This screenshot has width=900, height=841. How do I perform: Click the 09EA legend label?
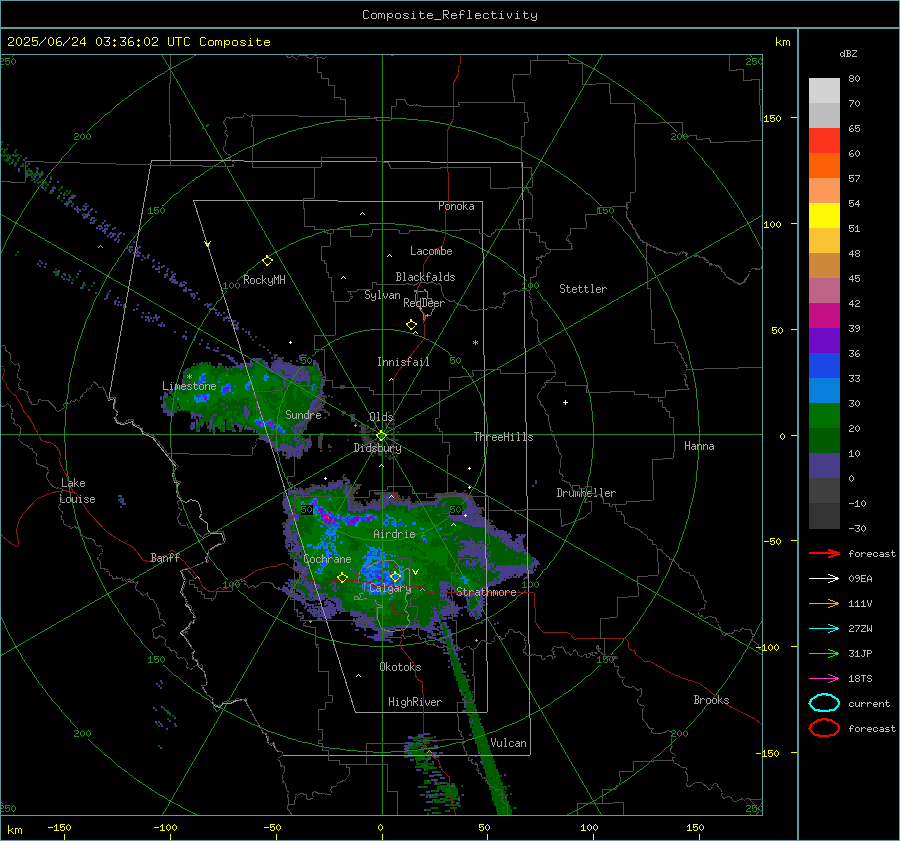[x=860, y=578]
